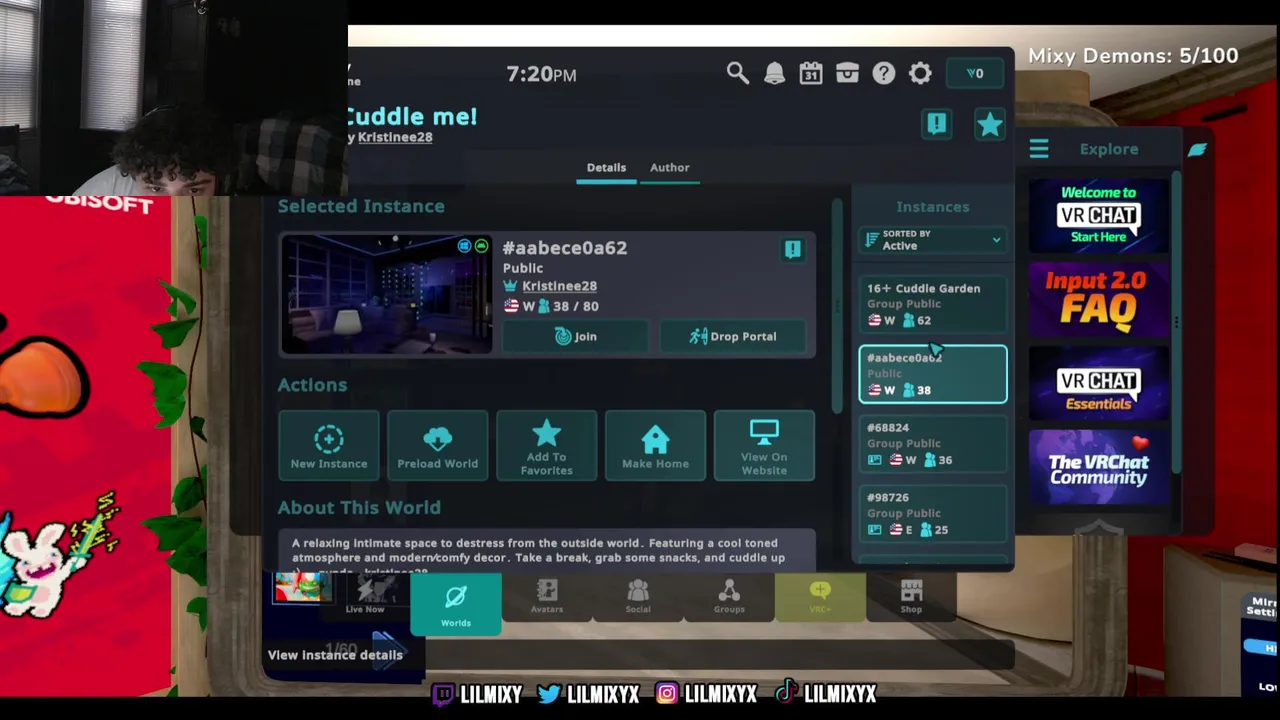
Task: Open The VRChat Community tile
Action: click(x=1098, y=468)
